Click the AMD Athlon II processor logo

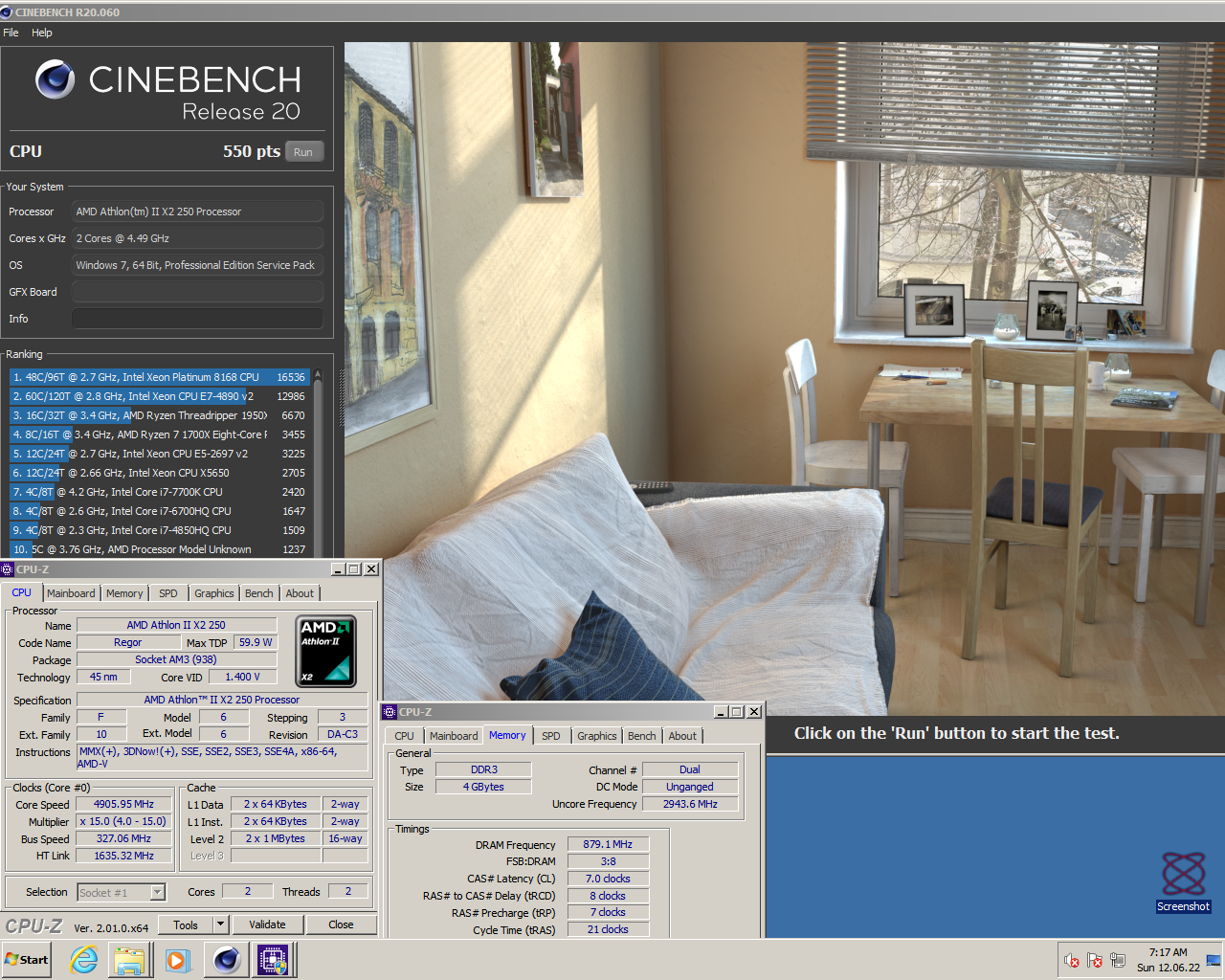(x=325, y=651)
